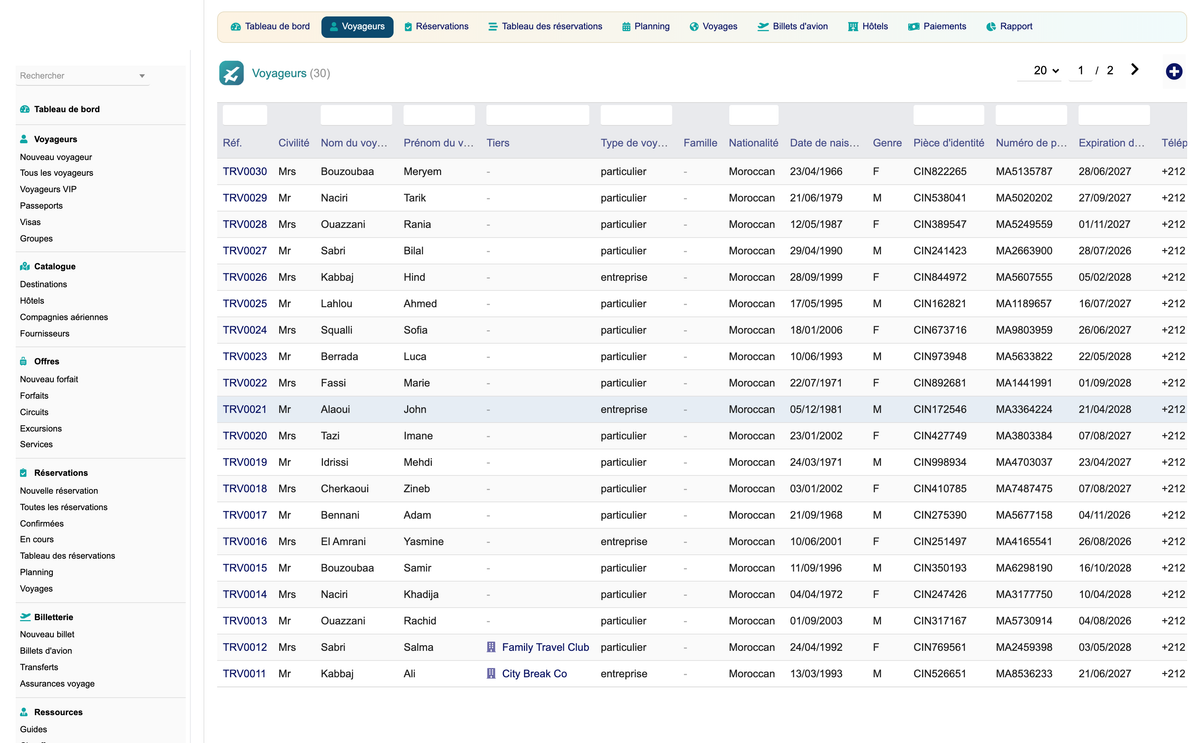Open the Tableau de bord tab
This screenshot has width=1200, height=743.
pyautogui.click(x=270, y=27)
